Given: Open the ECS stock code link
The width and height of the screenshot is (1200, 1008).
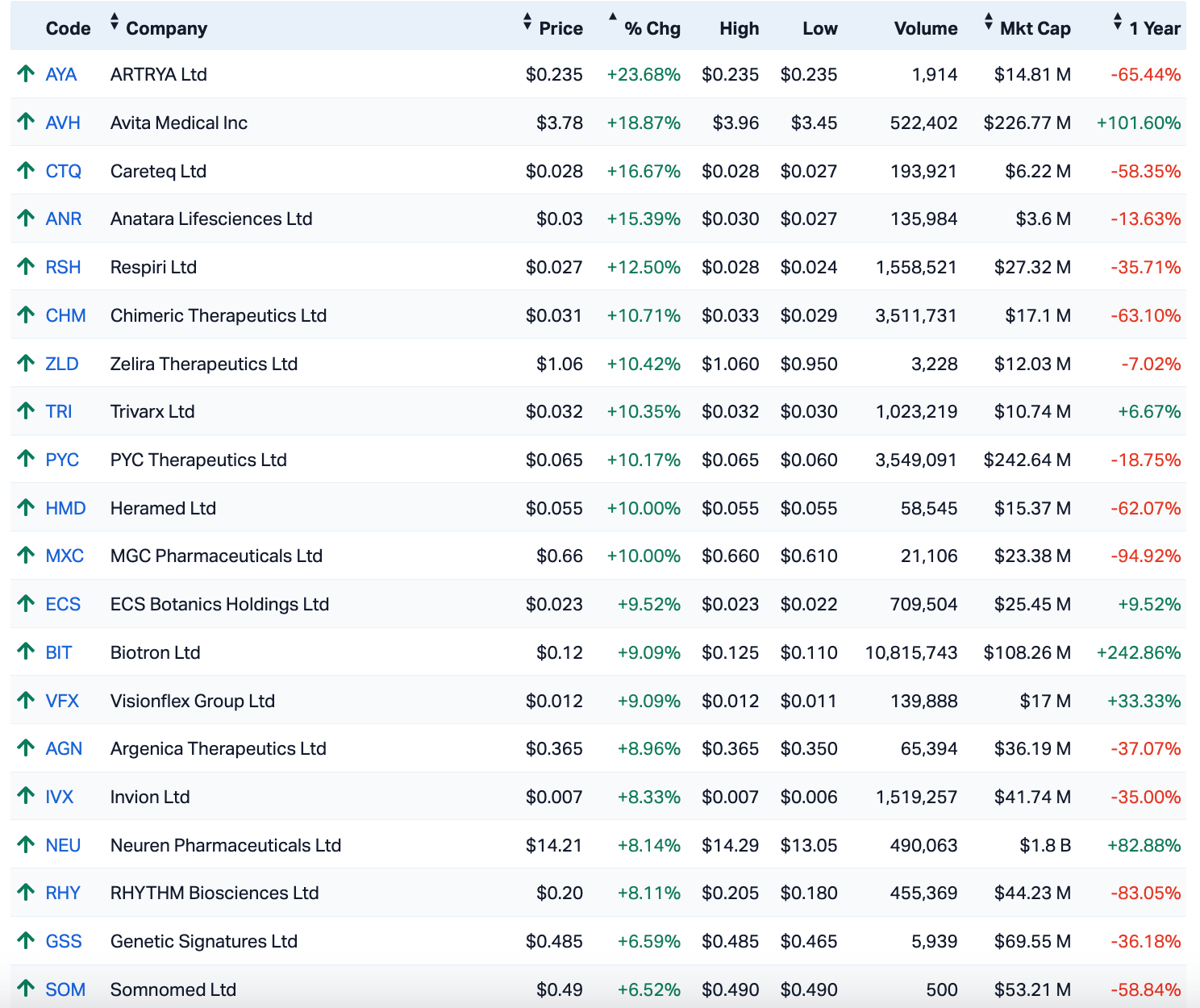Looking at the screenshot, I should pos(63,604).
